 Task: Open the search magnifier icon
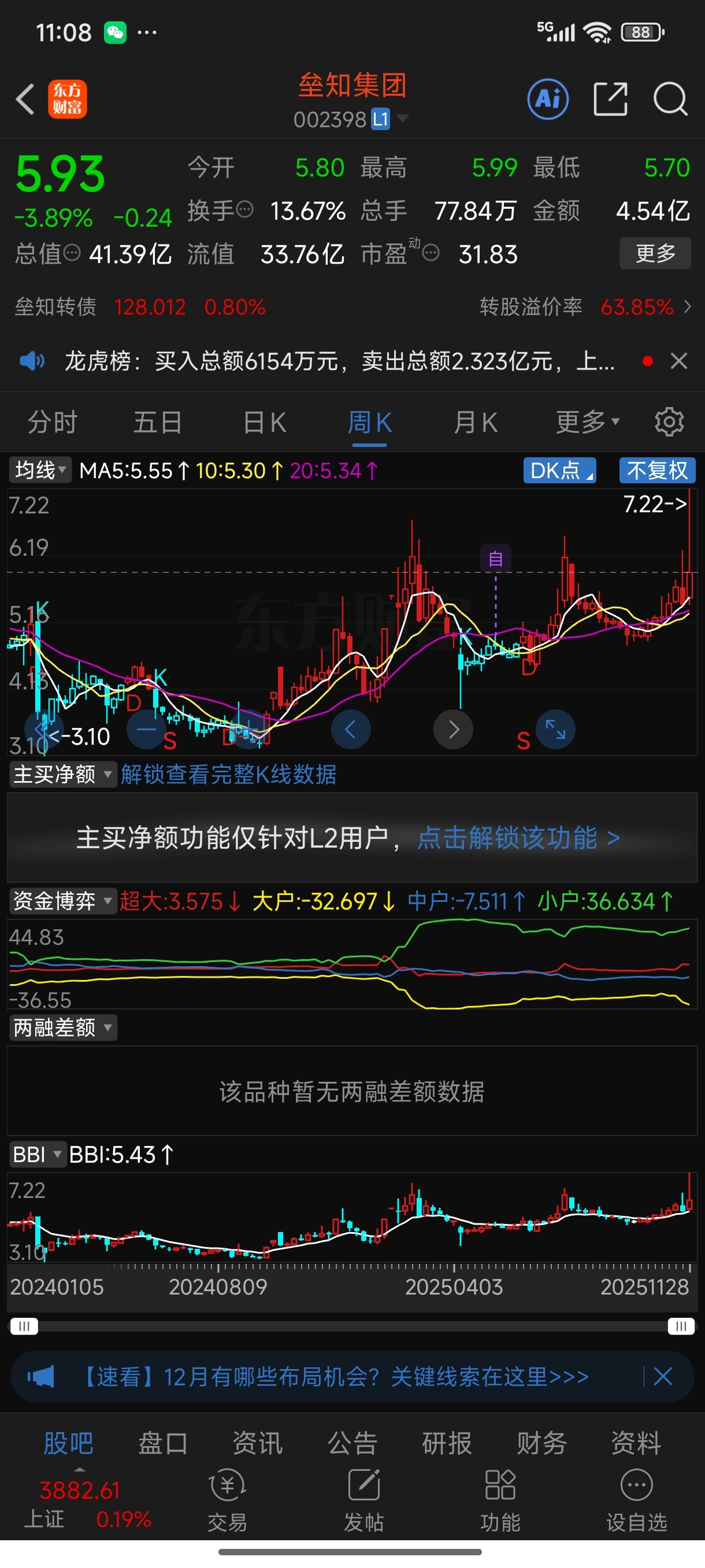[670, 99]
